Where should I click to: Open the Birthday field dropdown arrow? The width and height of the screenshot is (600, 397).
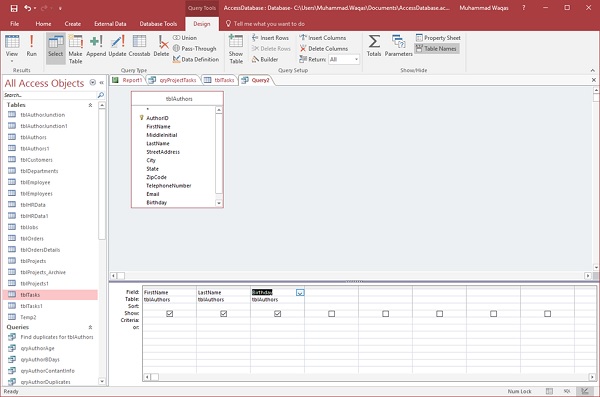coord(300,292)
